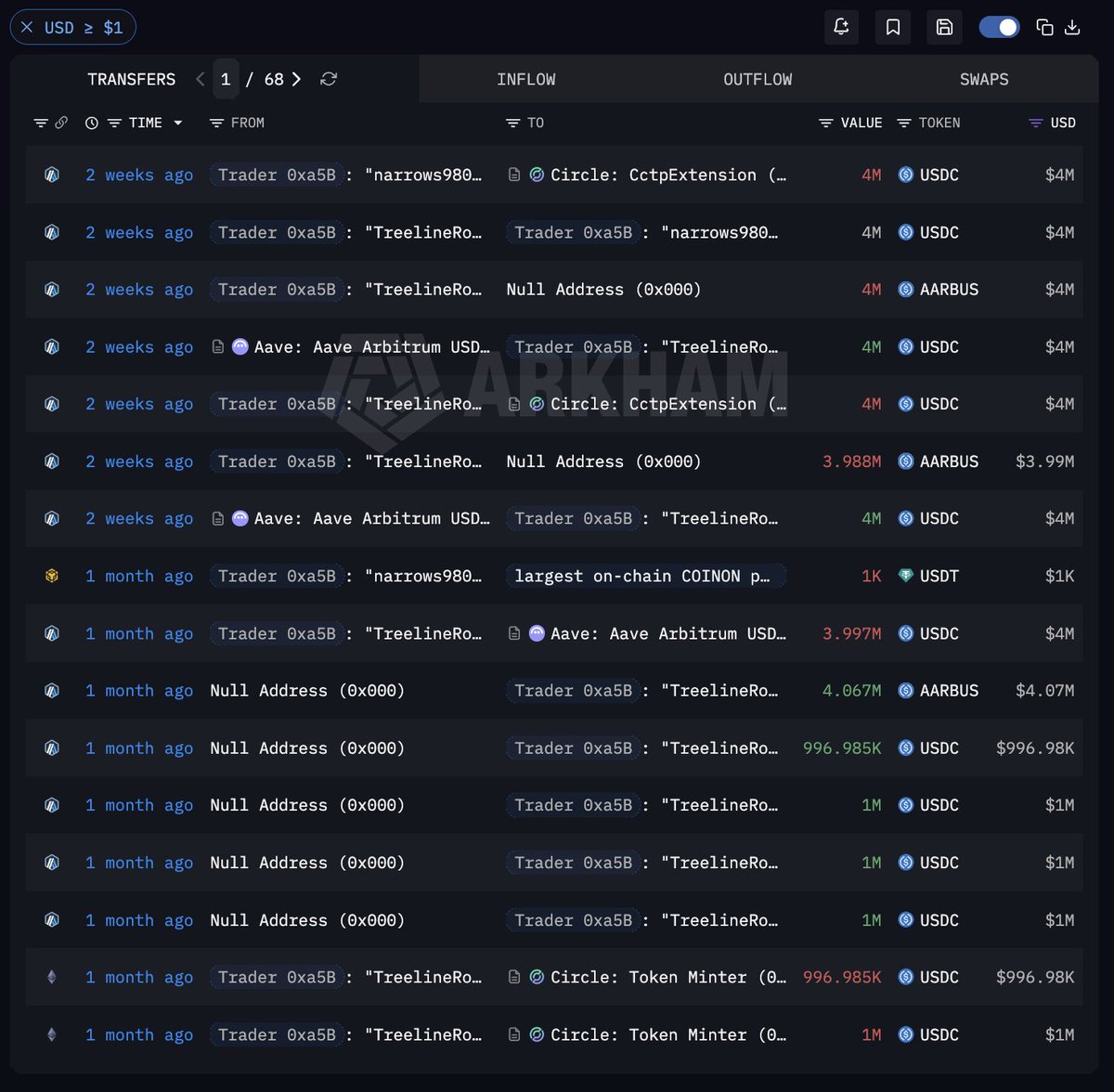Open 'largest on-chain COINON p…' recipient label

click(x=645, y=576)
